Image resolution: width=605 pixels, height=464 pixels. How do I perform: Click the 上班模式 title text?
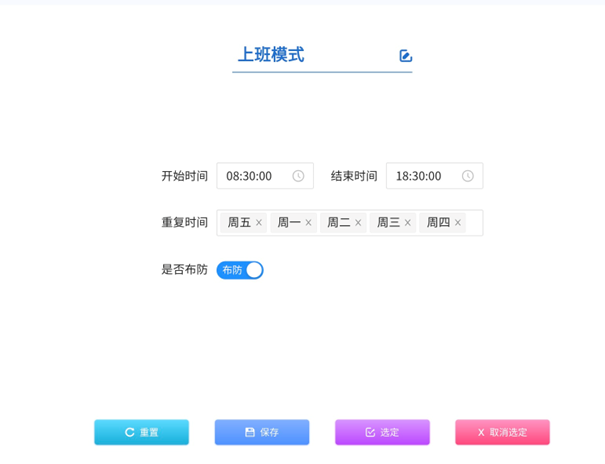pyautogui.click(x=271, y=54)
